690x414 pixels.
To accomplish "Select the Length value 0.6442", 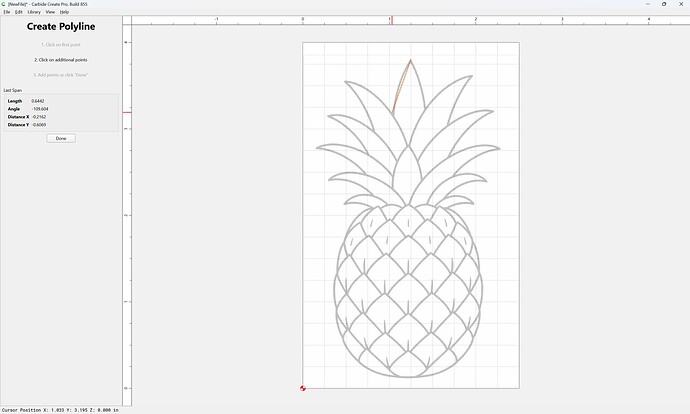I will point(38,101).
